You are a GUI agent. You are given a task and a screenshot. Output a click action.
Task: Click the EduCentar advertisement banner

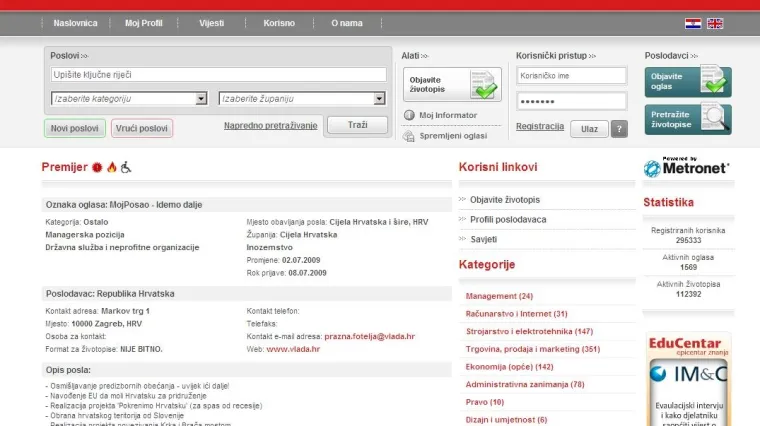click(x=688, y=379)
